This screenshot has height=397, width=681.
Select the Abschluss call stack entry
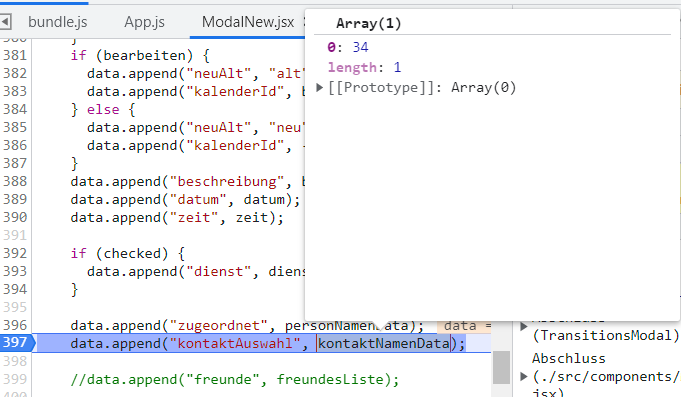click(569, 358)
